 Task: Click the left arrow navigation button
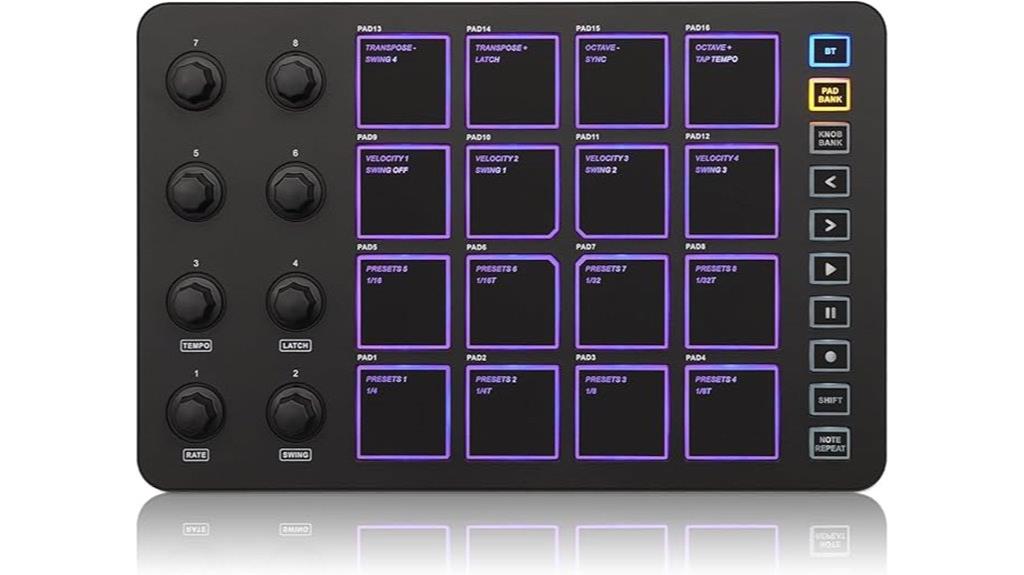point(829,182)
